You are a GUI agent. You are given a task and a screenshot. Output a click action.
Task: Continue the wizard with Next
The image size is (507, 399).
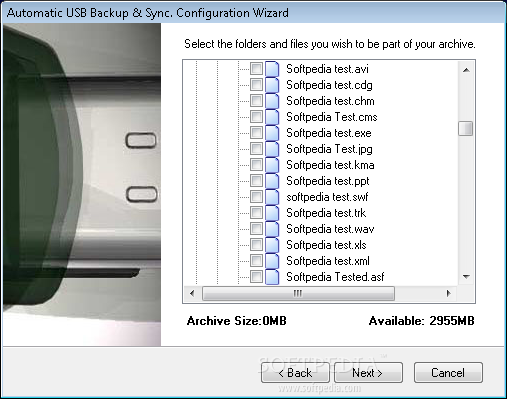point(368,373)
